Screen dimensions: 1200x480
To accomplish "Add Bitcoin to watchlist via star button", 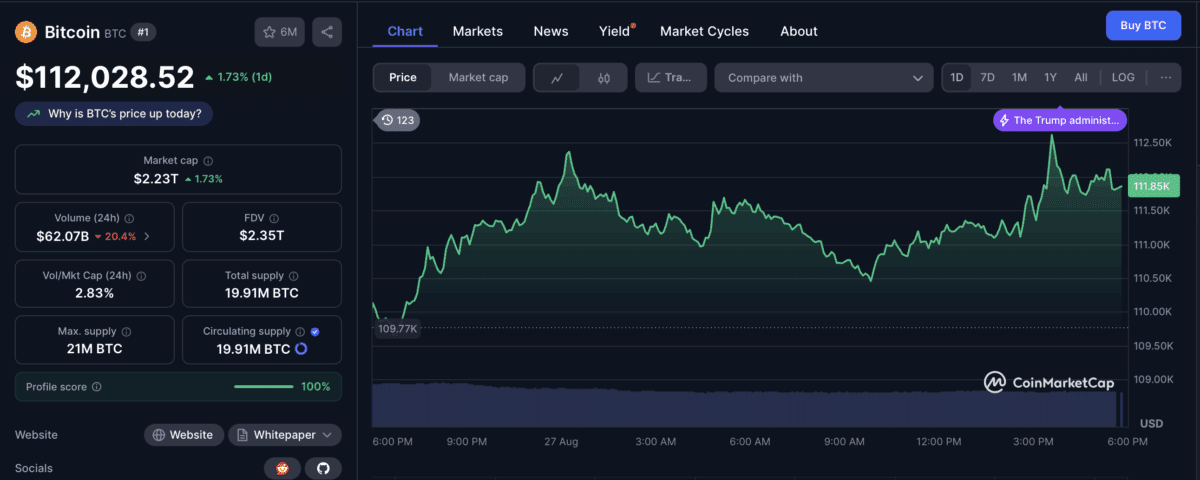I will [280, 32].
